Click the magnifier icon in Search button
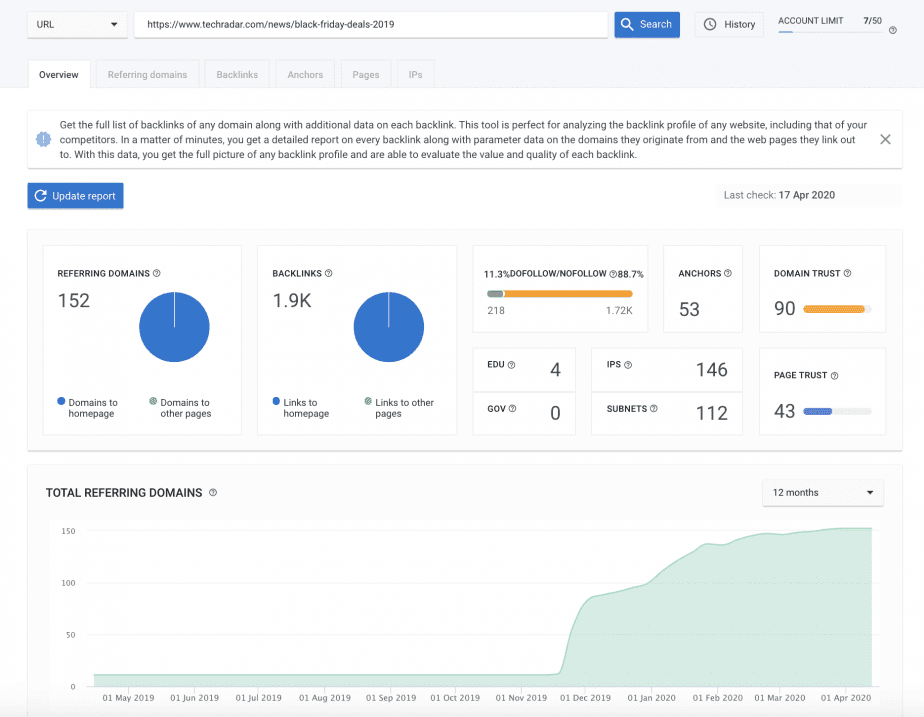This screenshot has width=924, height=717. point(627,24)
